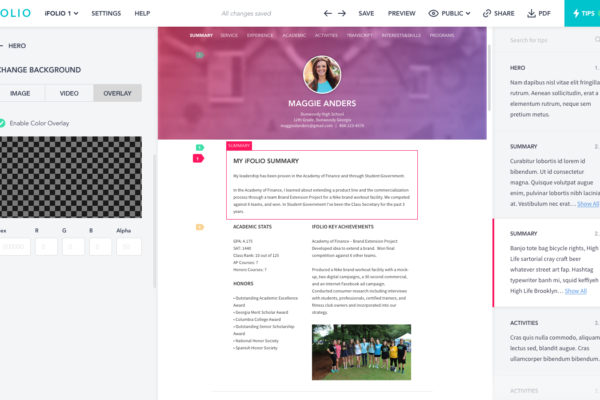This screenshot has height=400, width=600.
Task: Click the MY IFOLIO SUMMARY heading
Action: 266,161
